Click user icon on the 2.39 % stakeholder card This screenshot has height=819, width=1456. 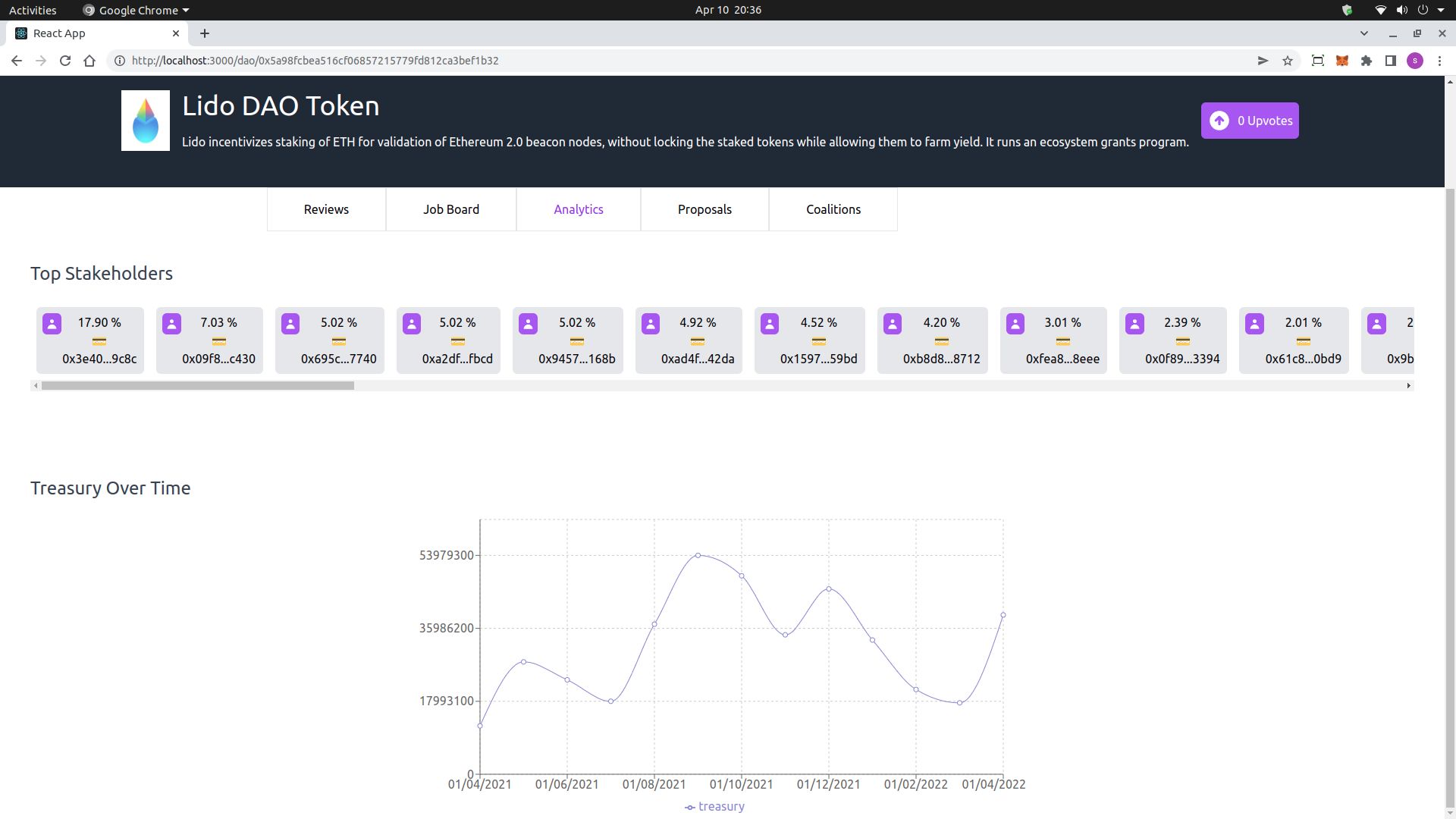point(1134,324)
